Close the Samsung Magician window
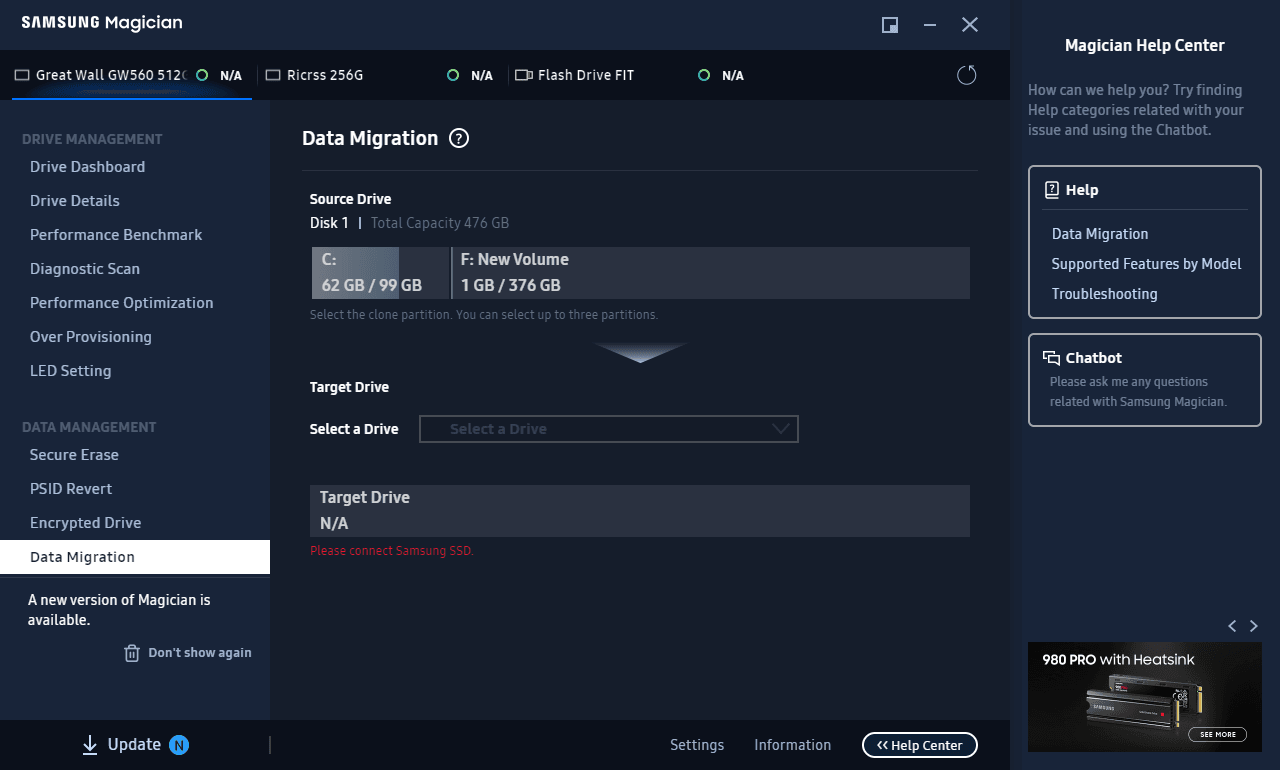 coord(970,25)
